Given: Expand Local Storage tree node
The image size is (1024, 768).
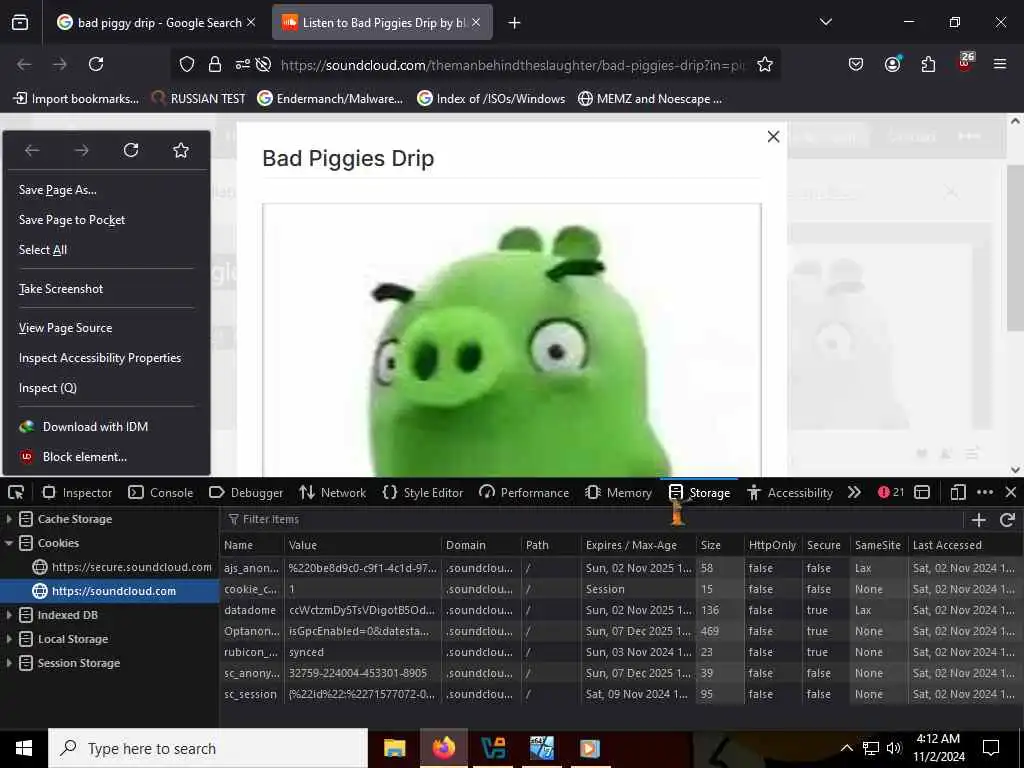Looking at the screenshot, I should coord(8,639).
